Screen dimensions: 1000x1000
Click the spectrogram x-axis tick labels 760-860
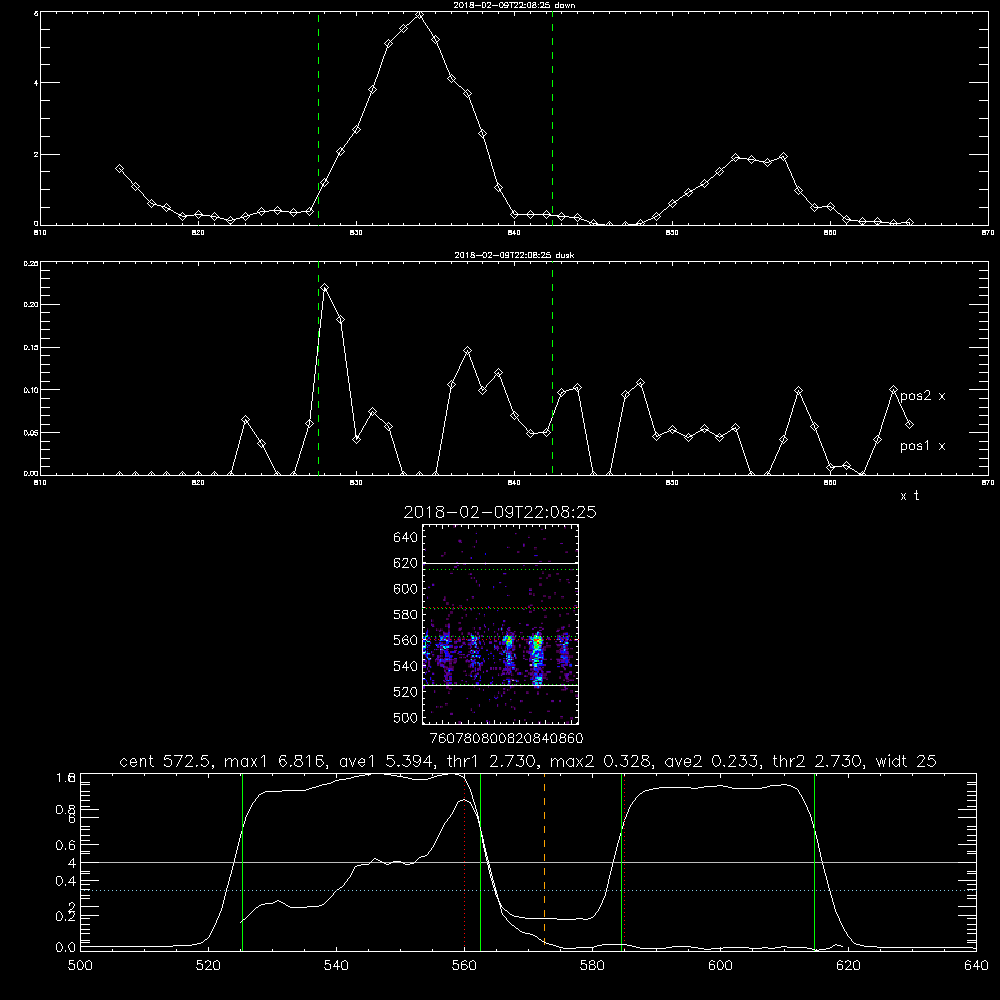(506, 739)
